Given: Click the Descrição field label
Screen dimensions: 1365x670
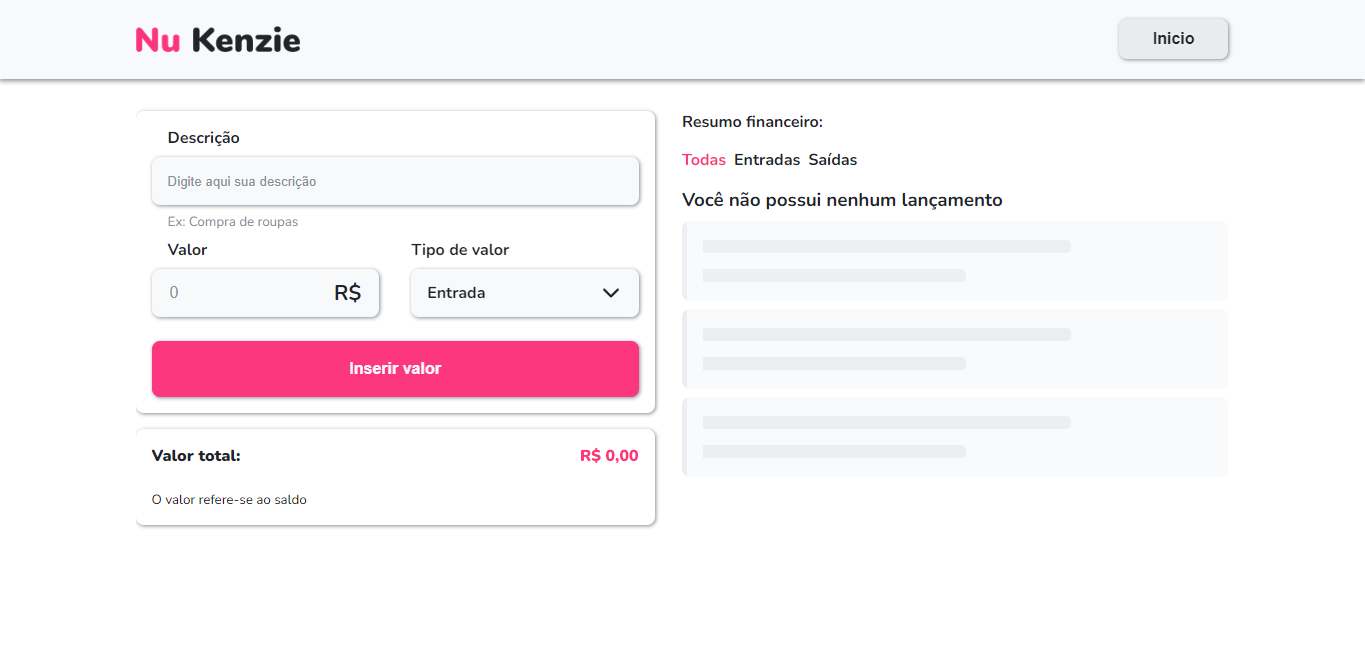Looking at the screenshot, I should pyautogui.click(x=204, y=138).
